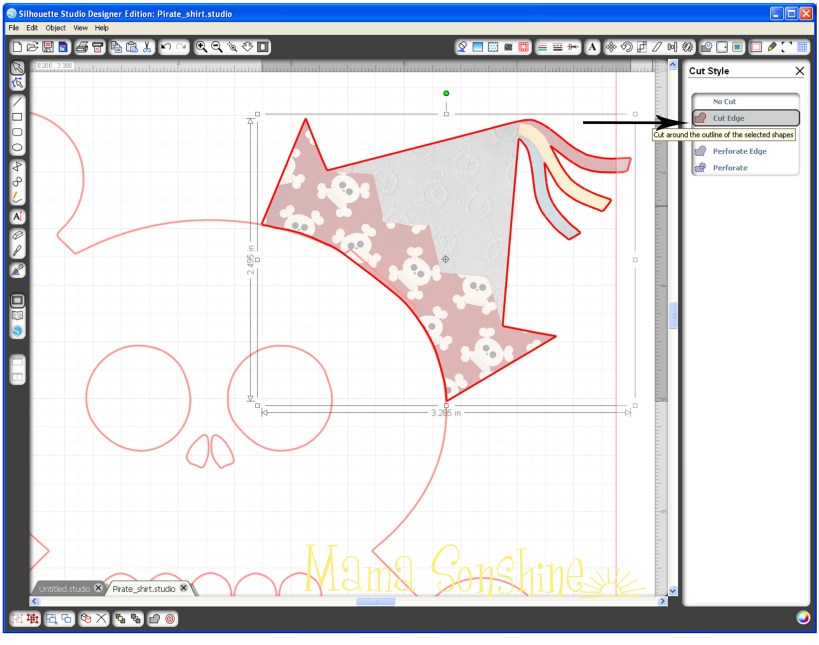Select the arrow Selection tool
The image size is (819, 645).
[x=17, y=68]
